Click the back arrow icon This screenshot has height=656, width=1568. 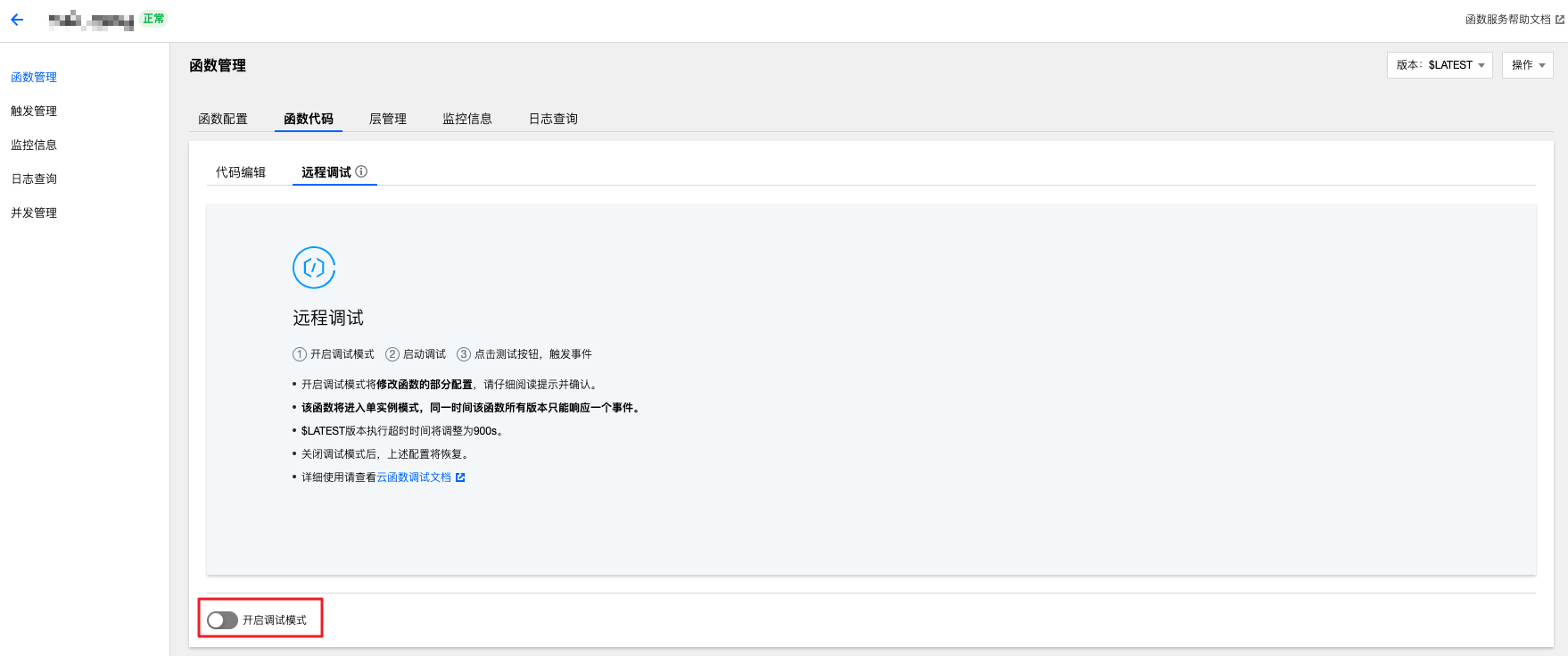click(17, 19)
